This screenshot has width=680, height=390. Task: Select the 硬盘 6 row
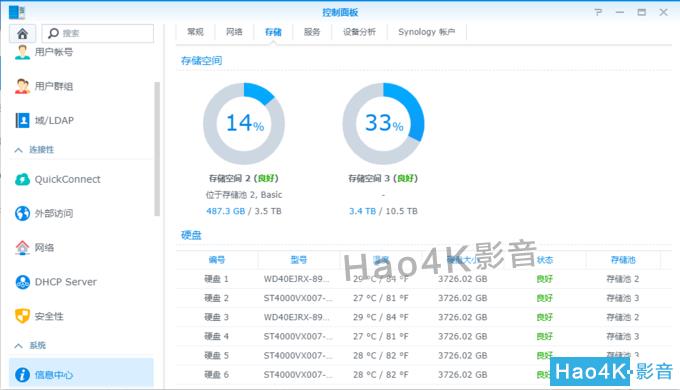(x=424, y=374)
